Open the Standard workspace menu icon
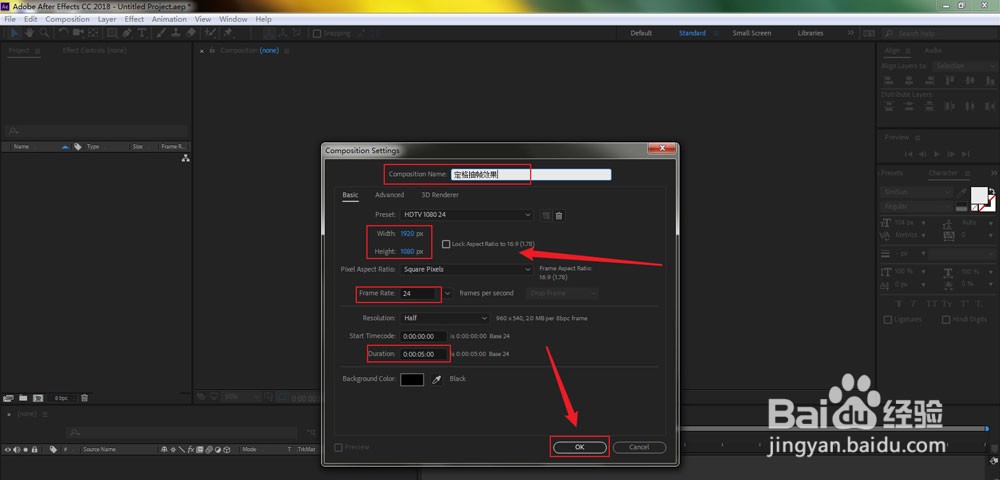1000x480 pixels. pyautogui.click(x=716, y=33)
